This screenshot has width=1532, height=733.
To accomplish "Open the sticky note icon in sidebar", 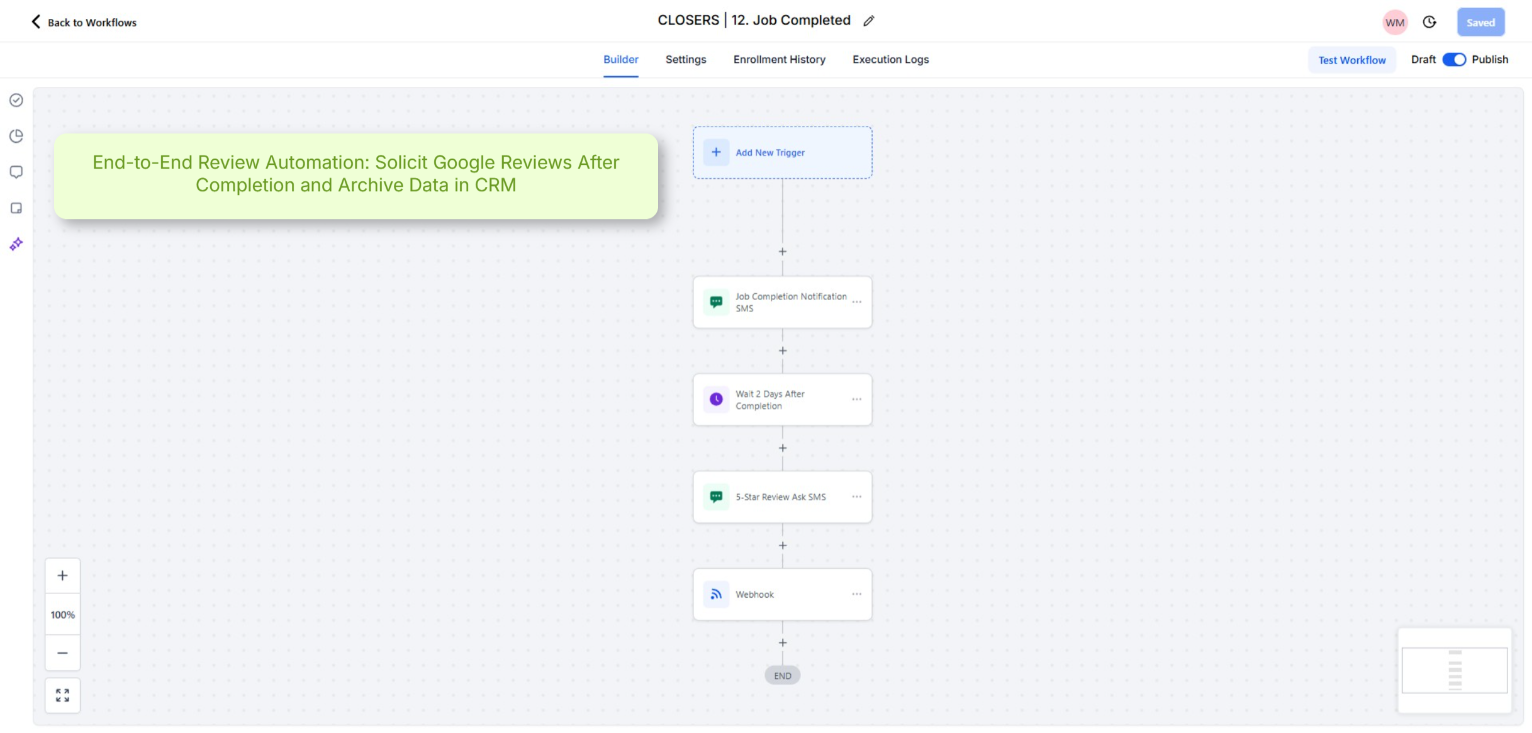I will [16, 208].
